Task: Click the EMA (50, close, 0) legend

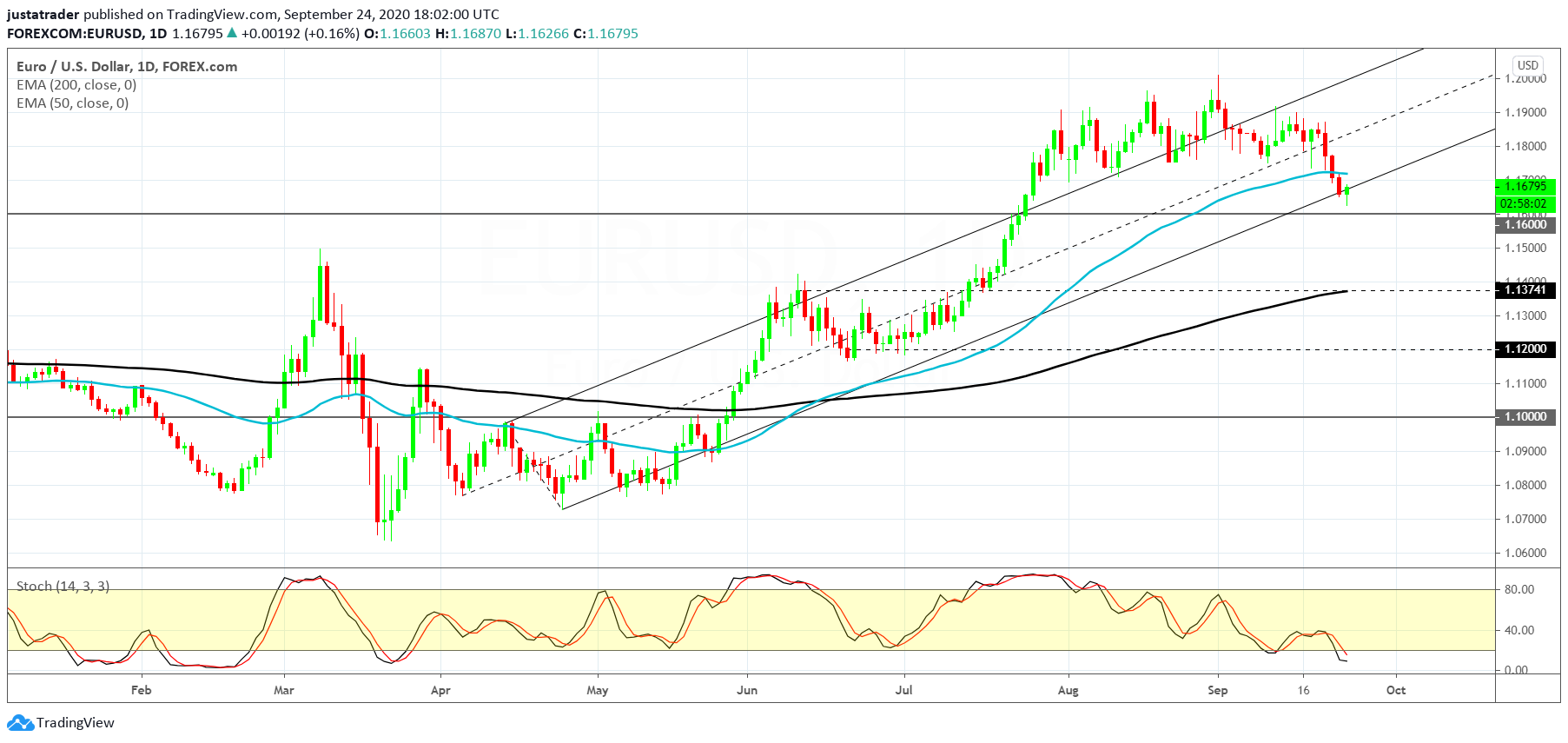Action: 73,103
